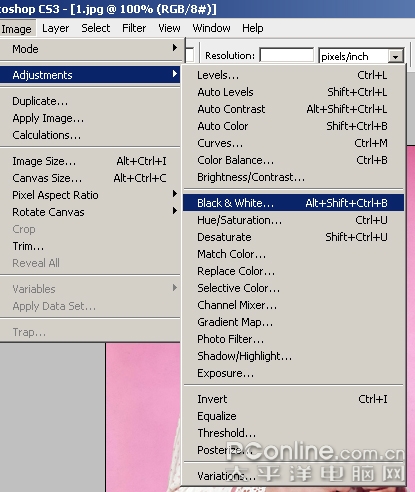Open the Curves adjustment dialog
The width and height of the screenshot is (415, 492).
(293, 143)
